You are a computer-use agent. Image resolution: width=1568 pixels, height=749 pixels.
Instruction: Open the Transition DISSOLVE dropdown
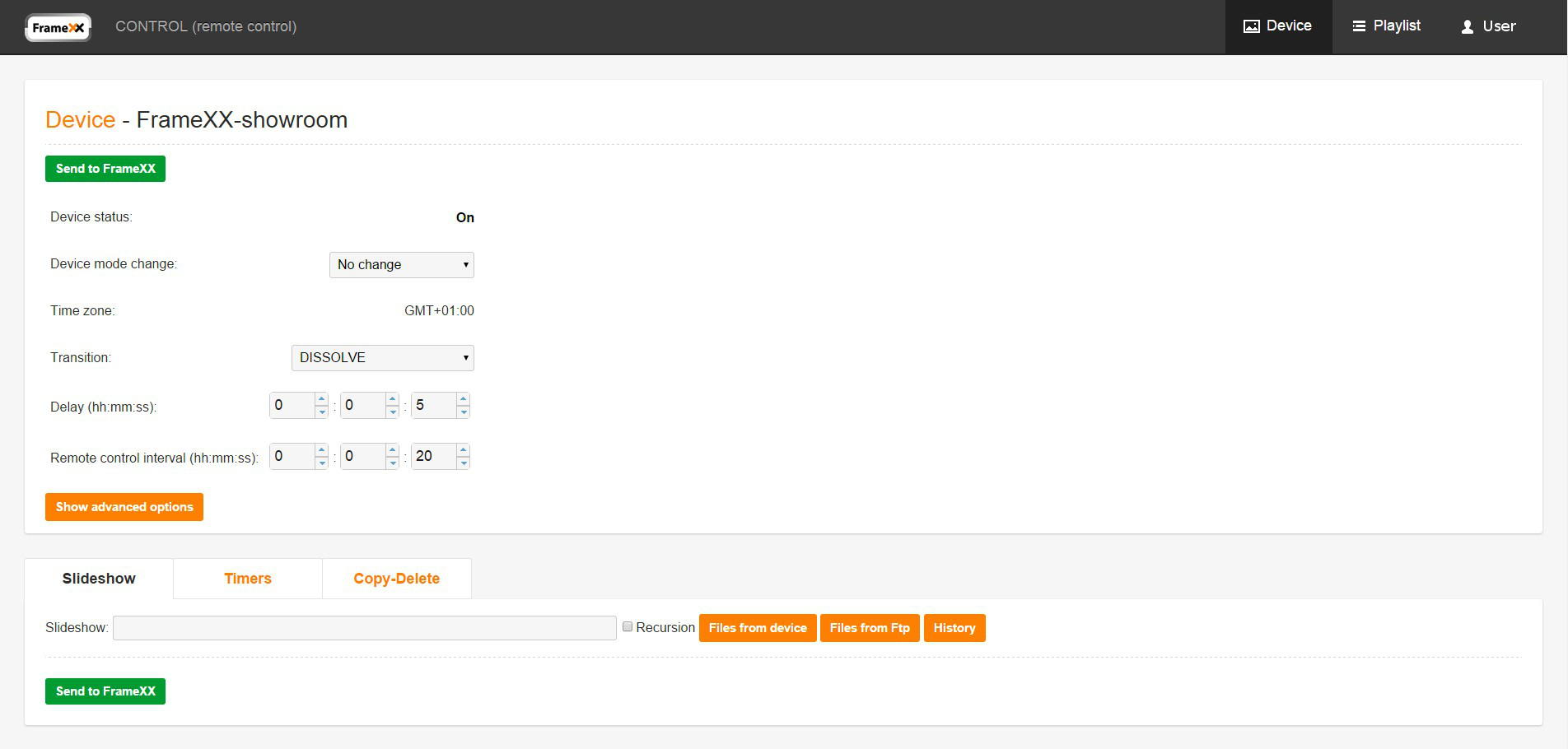(383, 358)
